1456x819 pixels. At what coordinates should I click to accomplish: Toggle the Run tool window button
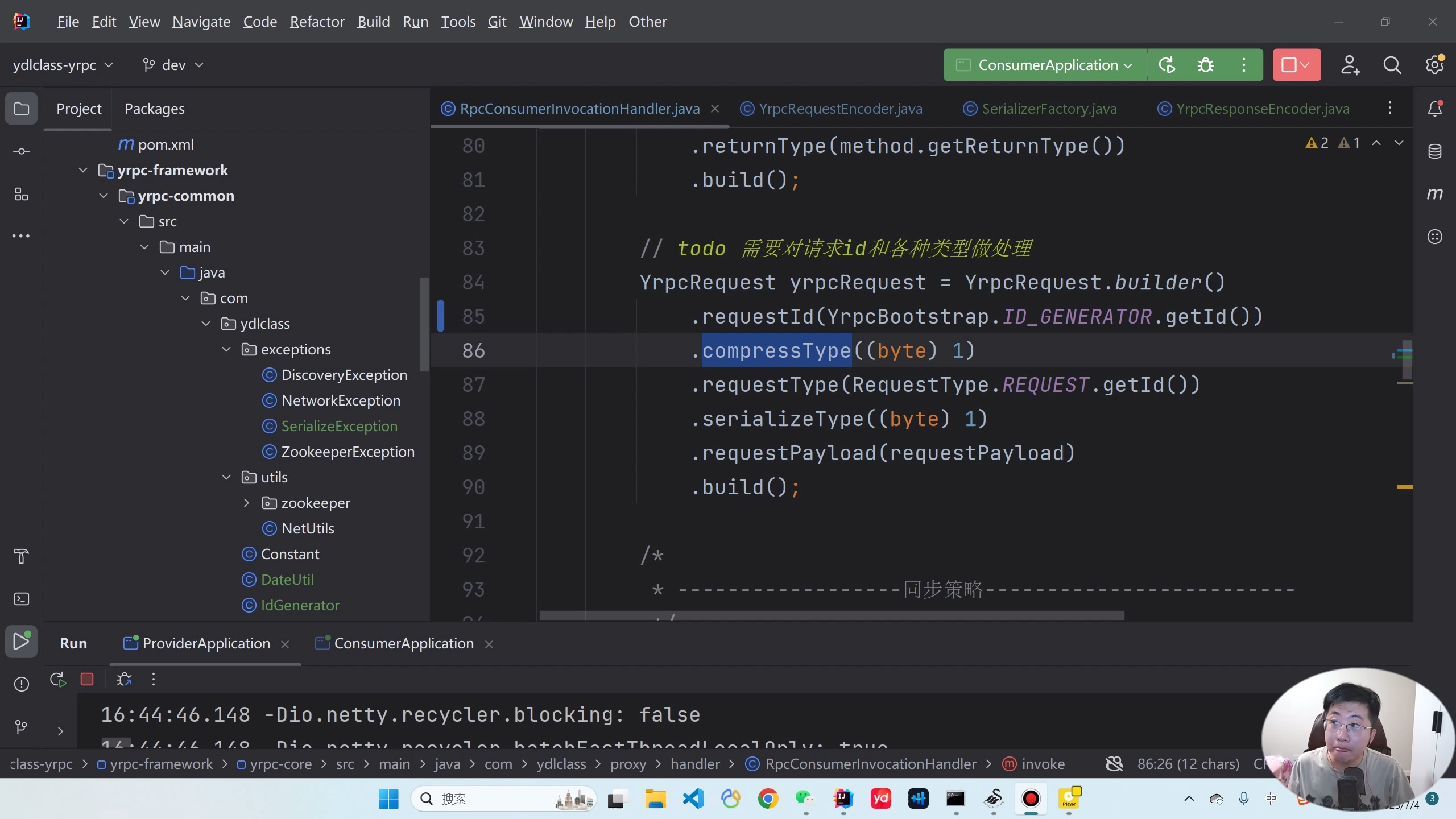click(x=22, y=642)
